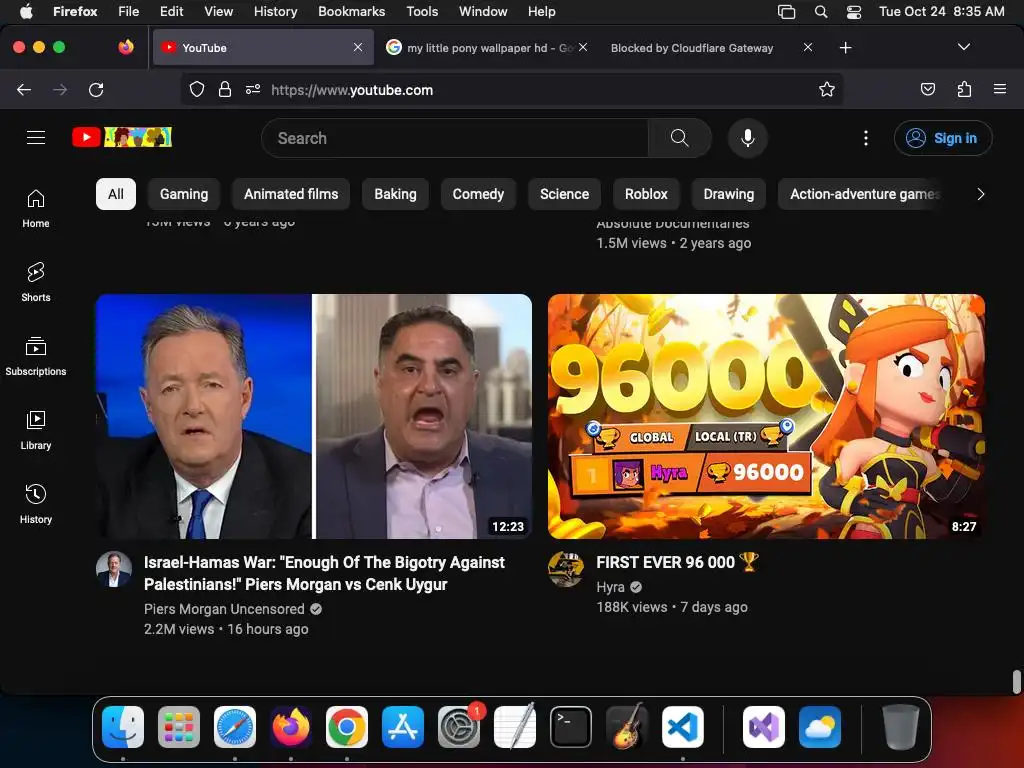Select the Gaming category chip
Image resolution: width=1024 pixels, height=768 pixels.
coord(184,194)
